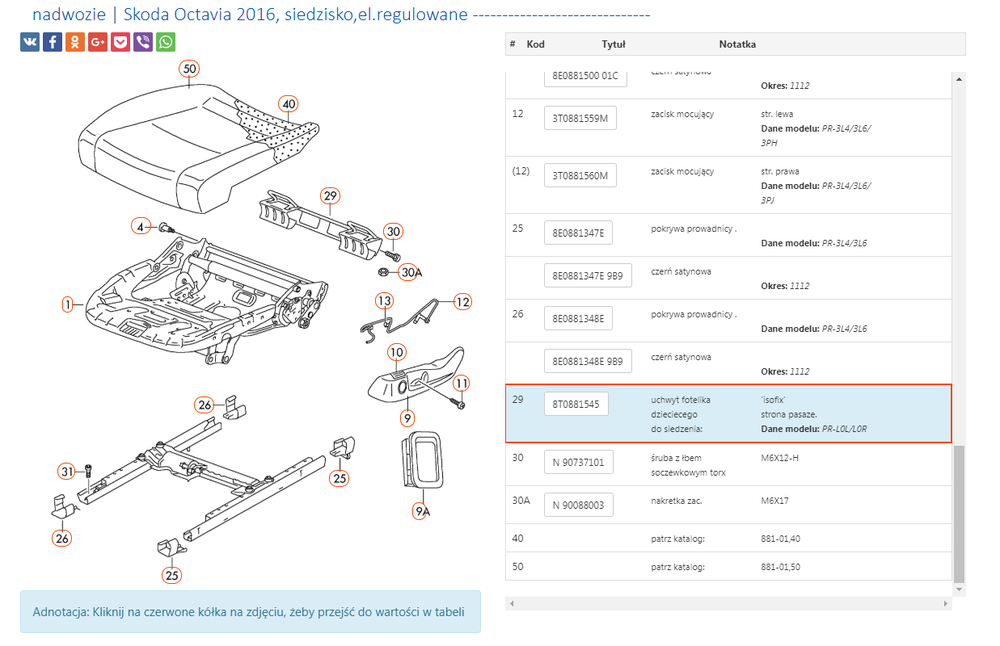Share via Viber icon
This screenshot has height=646, width=1000.
[x=143, y=42]
